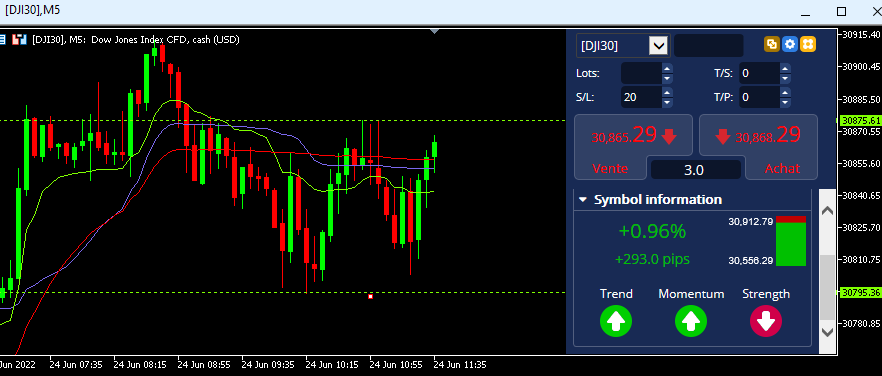Click the [DJI30],M5 window title
882x376 pixels.
coord(33,11)
